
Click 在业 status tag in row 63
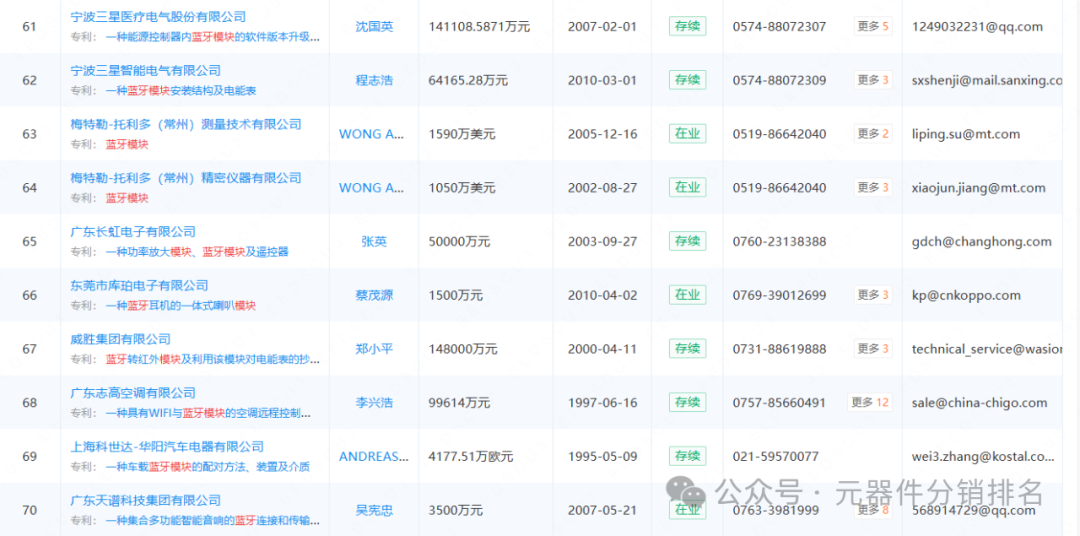(x=687, y=134)
